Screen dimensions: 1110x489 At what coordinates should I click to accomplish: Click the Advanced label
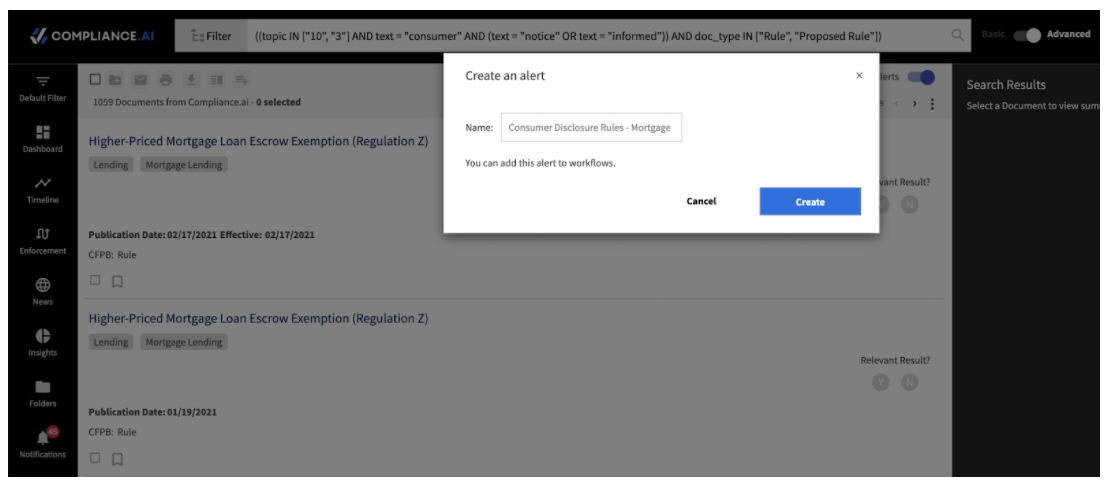coord(1068,34)
